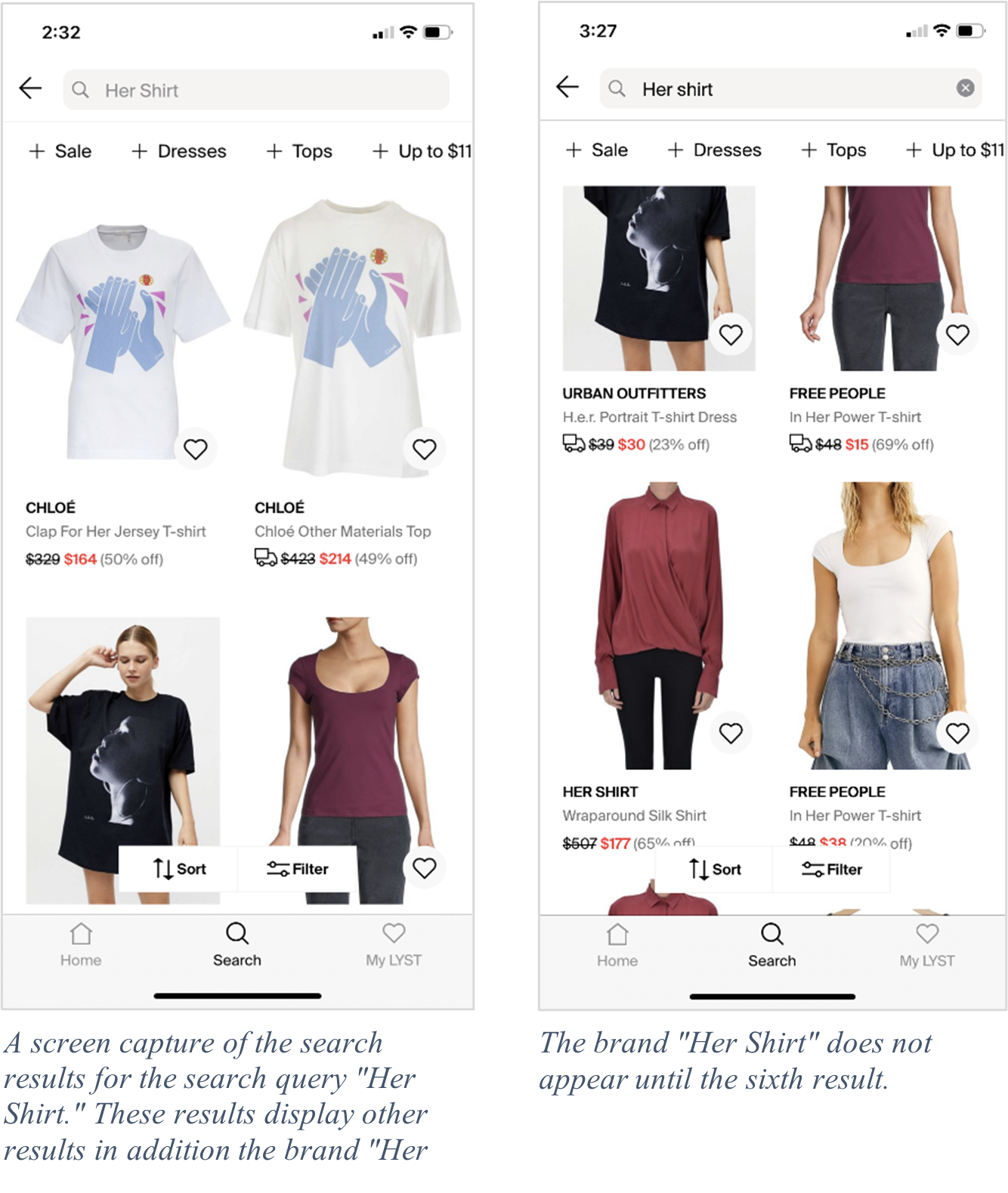The width and height of the screenshot is (1008, 1193).
Task: Save the H.e.r. Portrait T-shirt Dress to favorites
Action: point(731,334)
